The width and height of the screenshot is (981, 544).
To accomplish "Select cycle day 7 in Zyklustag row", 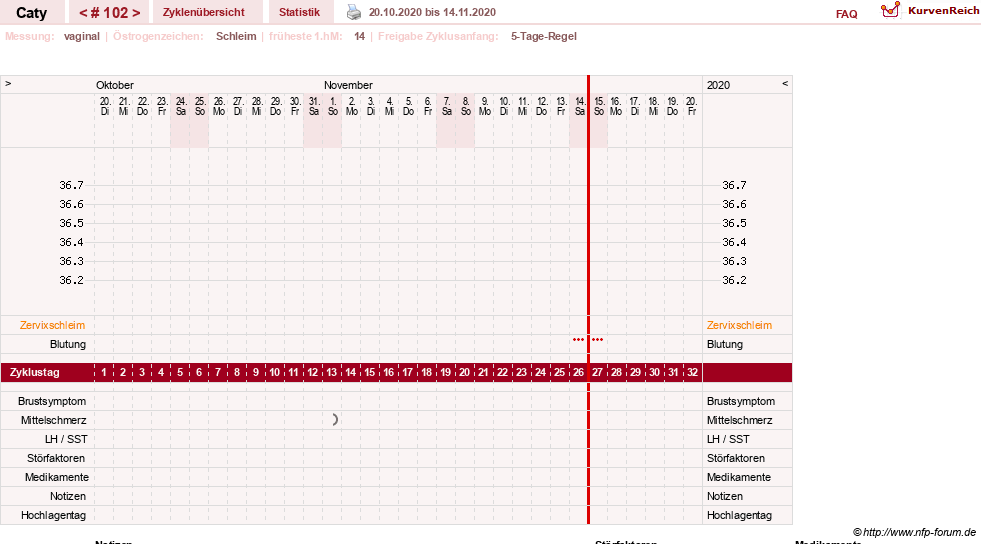I will tap(218, 372).
